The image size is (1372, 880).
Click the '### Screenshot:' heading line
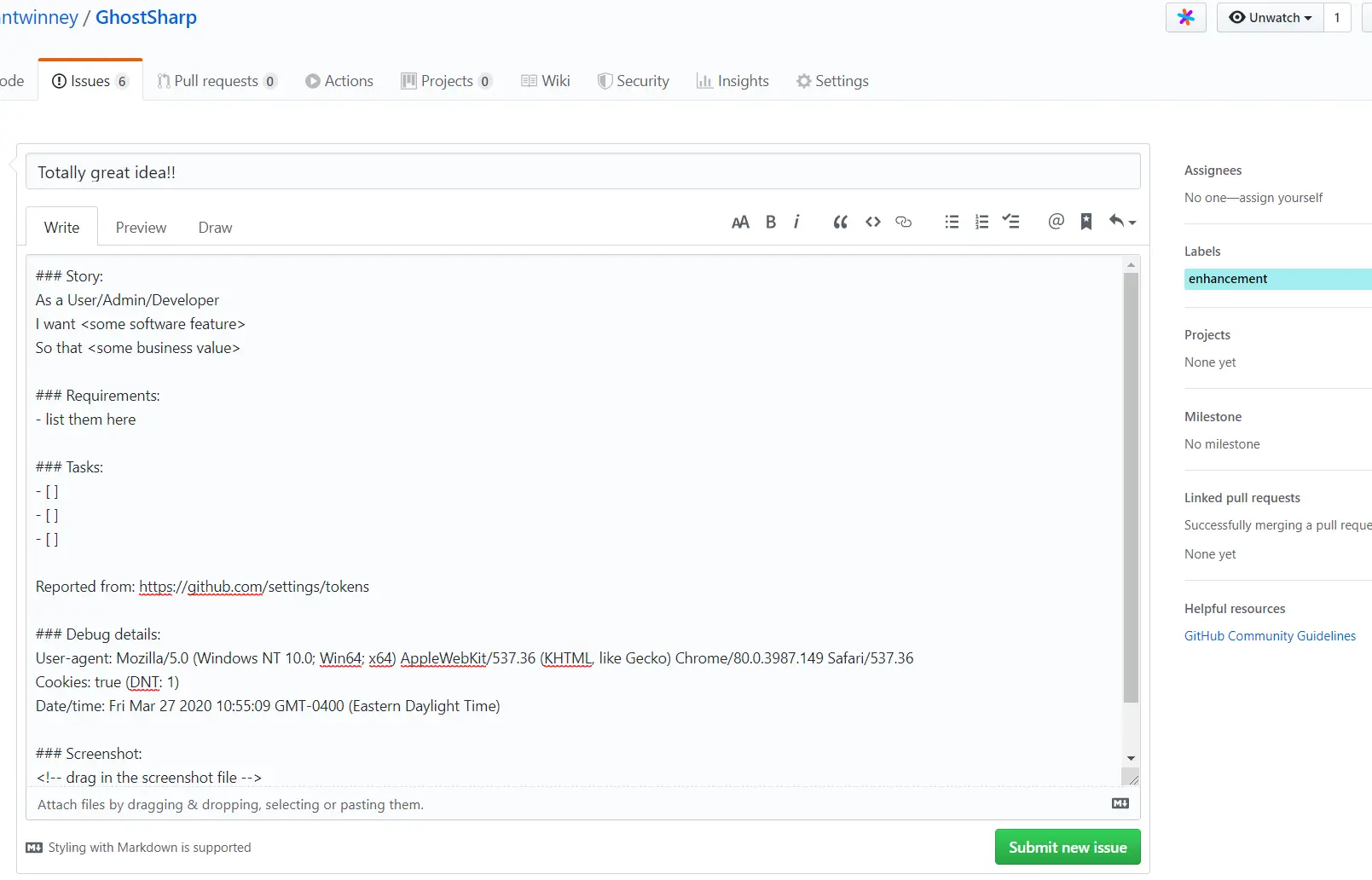point(89,754)
